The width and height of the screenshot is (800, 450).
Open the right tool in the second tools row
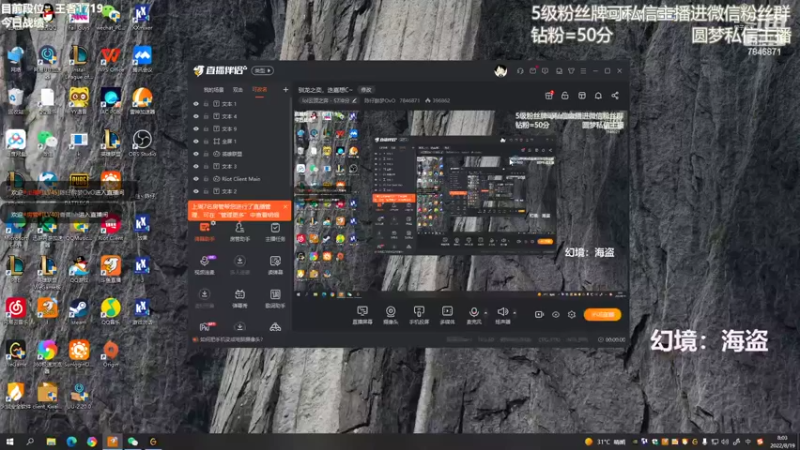pyautogui.click(x=275, y=265)
